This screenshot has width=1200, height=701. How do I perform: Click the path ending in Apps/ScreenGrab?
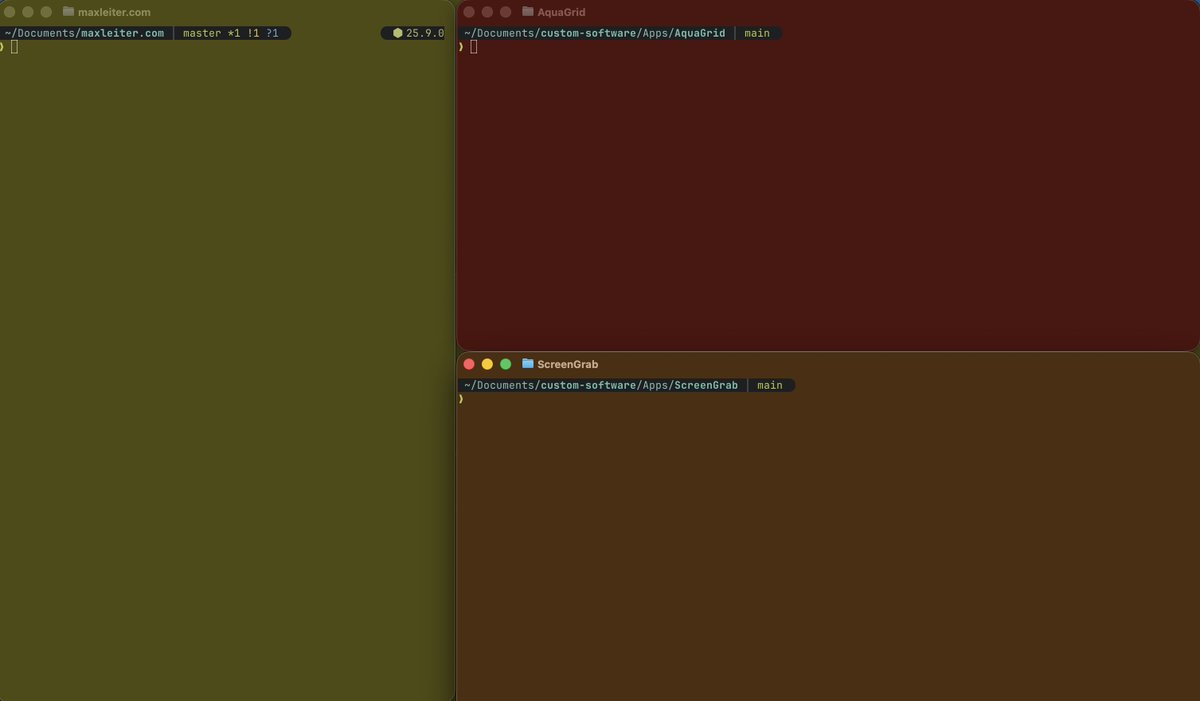tap(600, 385)
